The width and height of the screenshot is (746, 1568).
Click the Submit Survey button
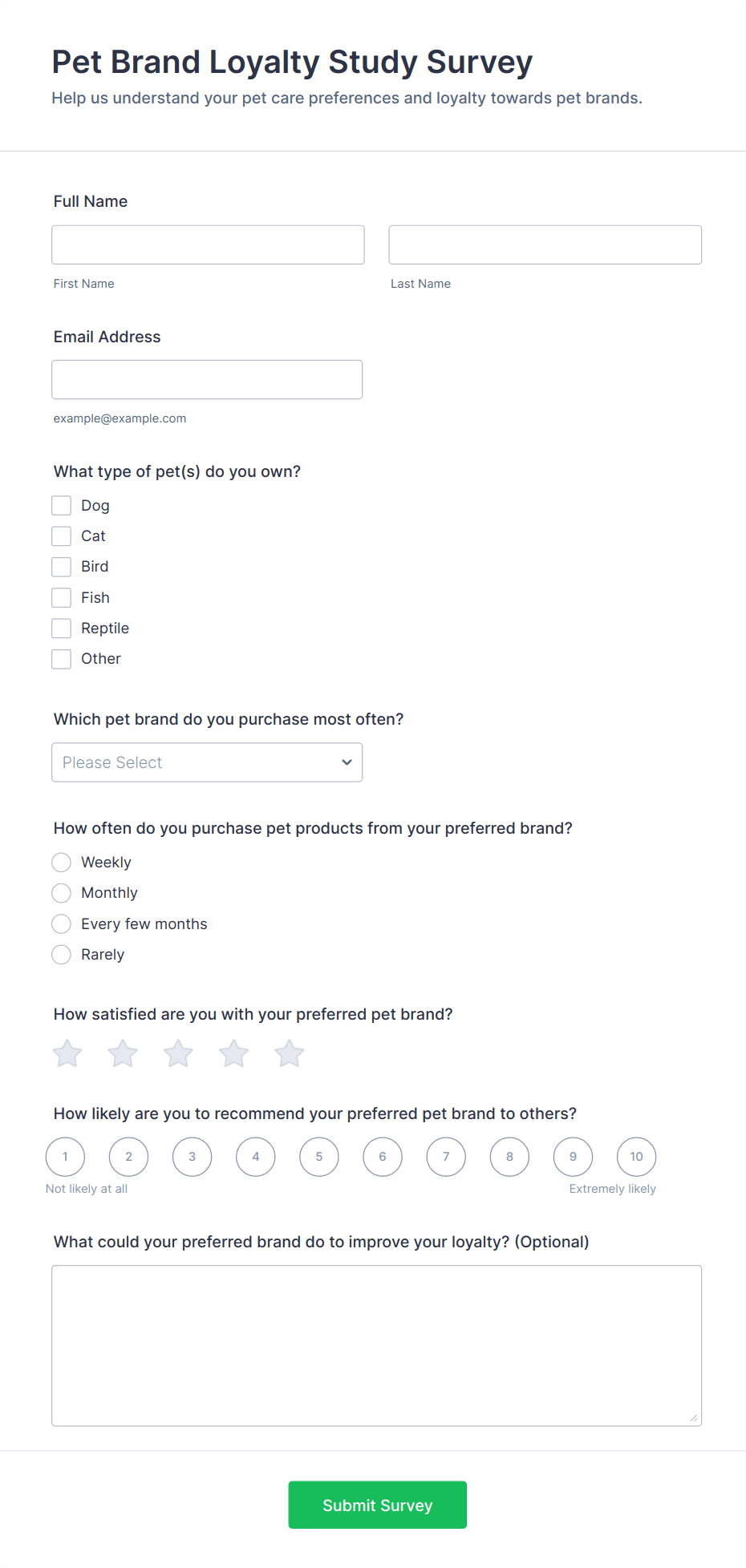coord(378,1505)
